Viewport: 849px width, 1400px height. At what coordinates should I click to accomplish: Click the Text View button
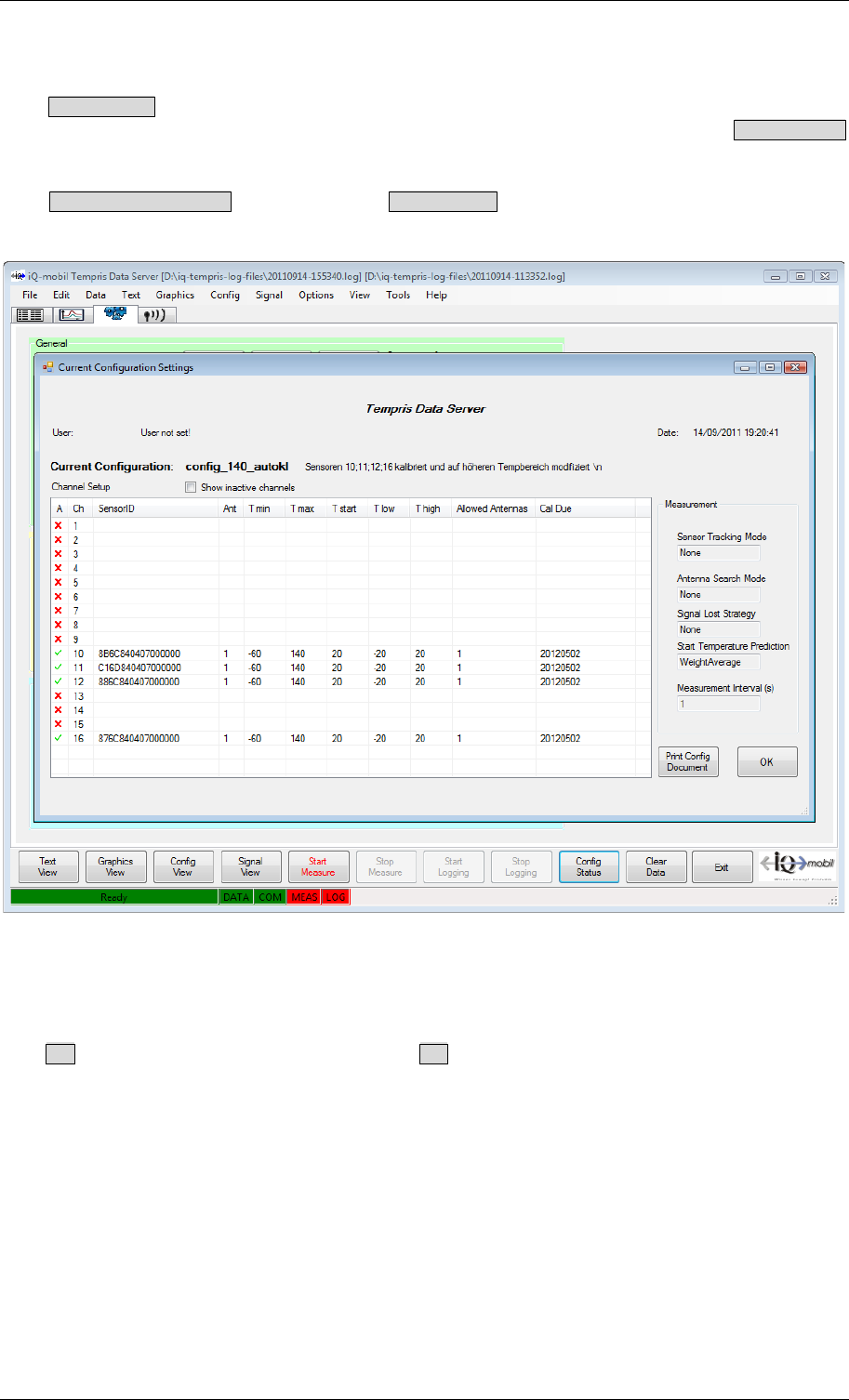tap(48, 866)
